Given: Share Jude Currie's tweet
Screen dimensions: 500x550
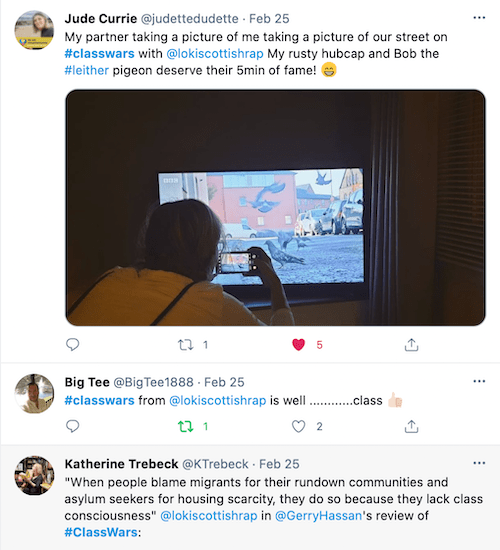Looking at the screenshot, I should [411, 345].
